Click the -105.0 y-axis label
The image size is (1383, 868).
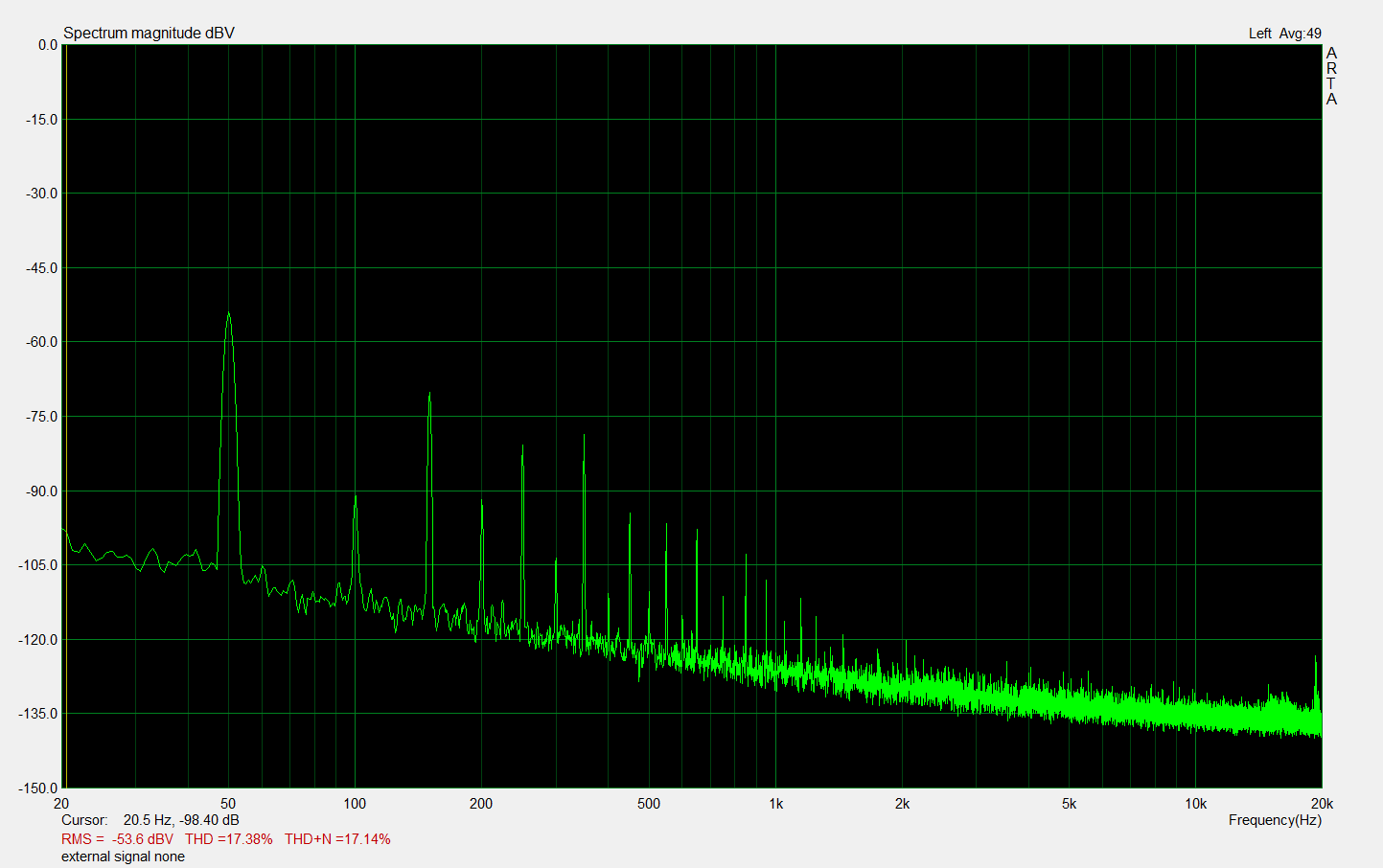[x=38, y=565]
